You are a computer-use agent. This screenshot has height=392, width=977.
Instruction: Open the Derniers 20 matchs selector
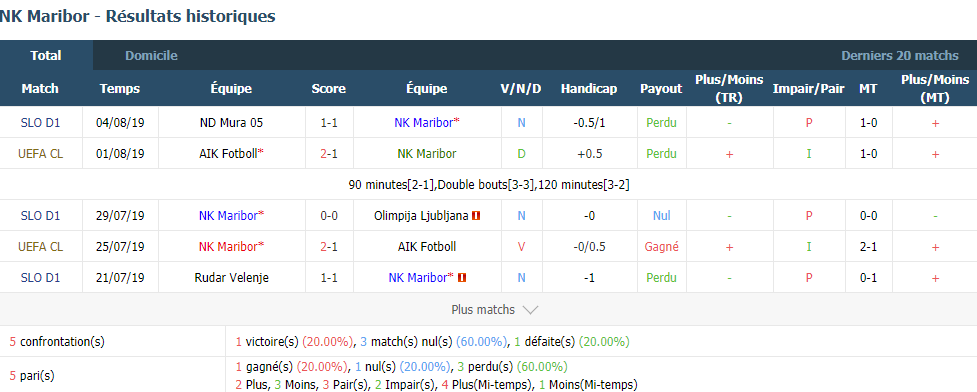[x=900, y=55]
